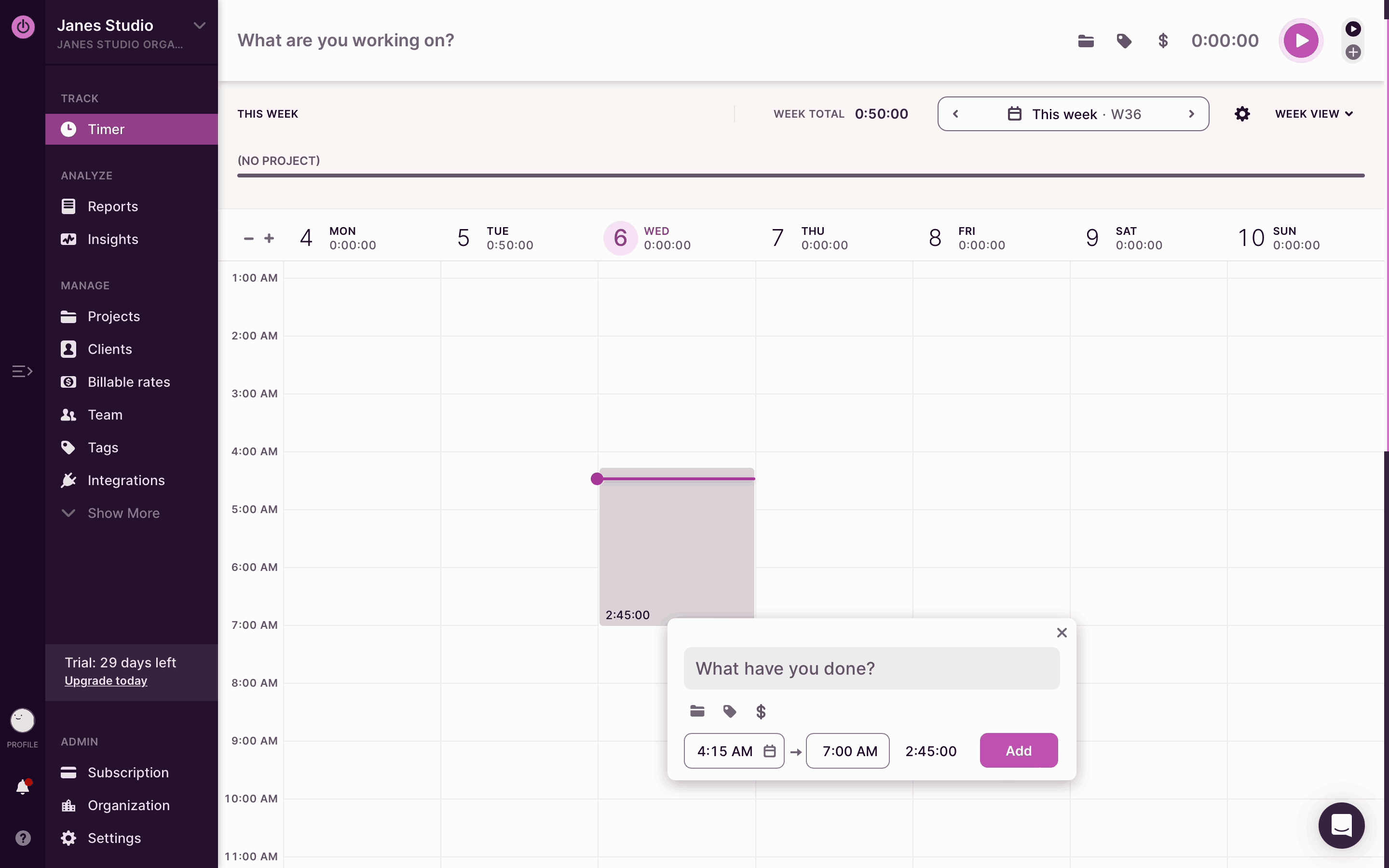
Task: Go to Projects page
Action: coord(114,317)
